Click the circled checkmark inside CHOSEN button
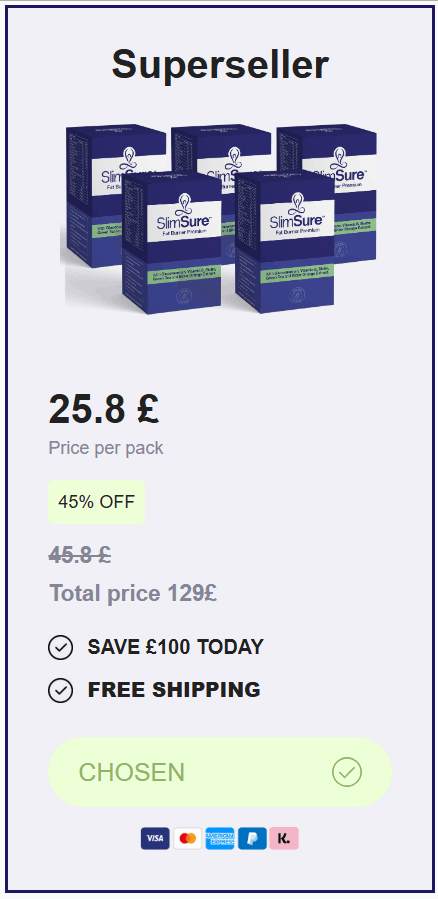This screenshot has width=438, height=899. (x=347, y=772)
